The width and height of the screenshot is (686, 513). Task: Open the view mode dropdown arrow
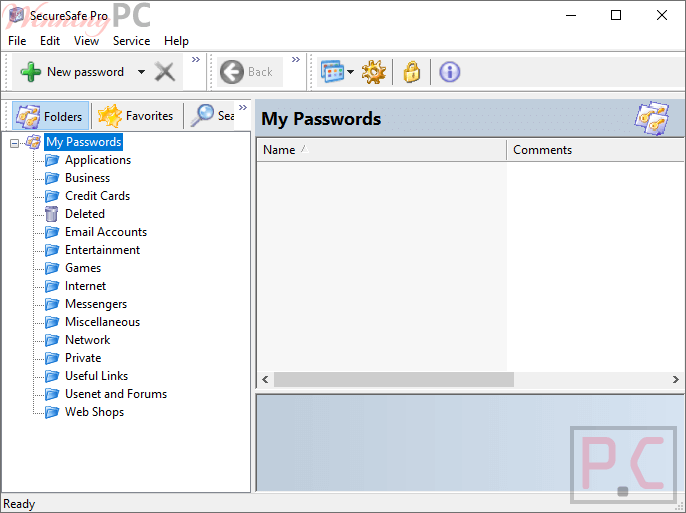pos(350,72)
